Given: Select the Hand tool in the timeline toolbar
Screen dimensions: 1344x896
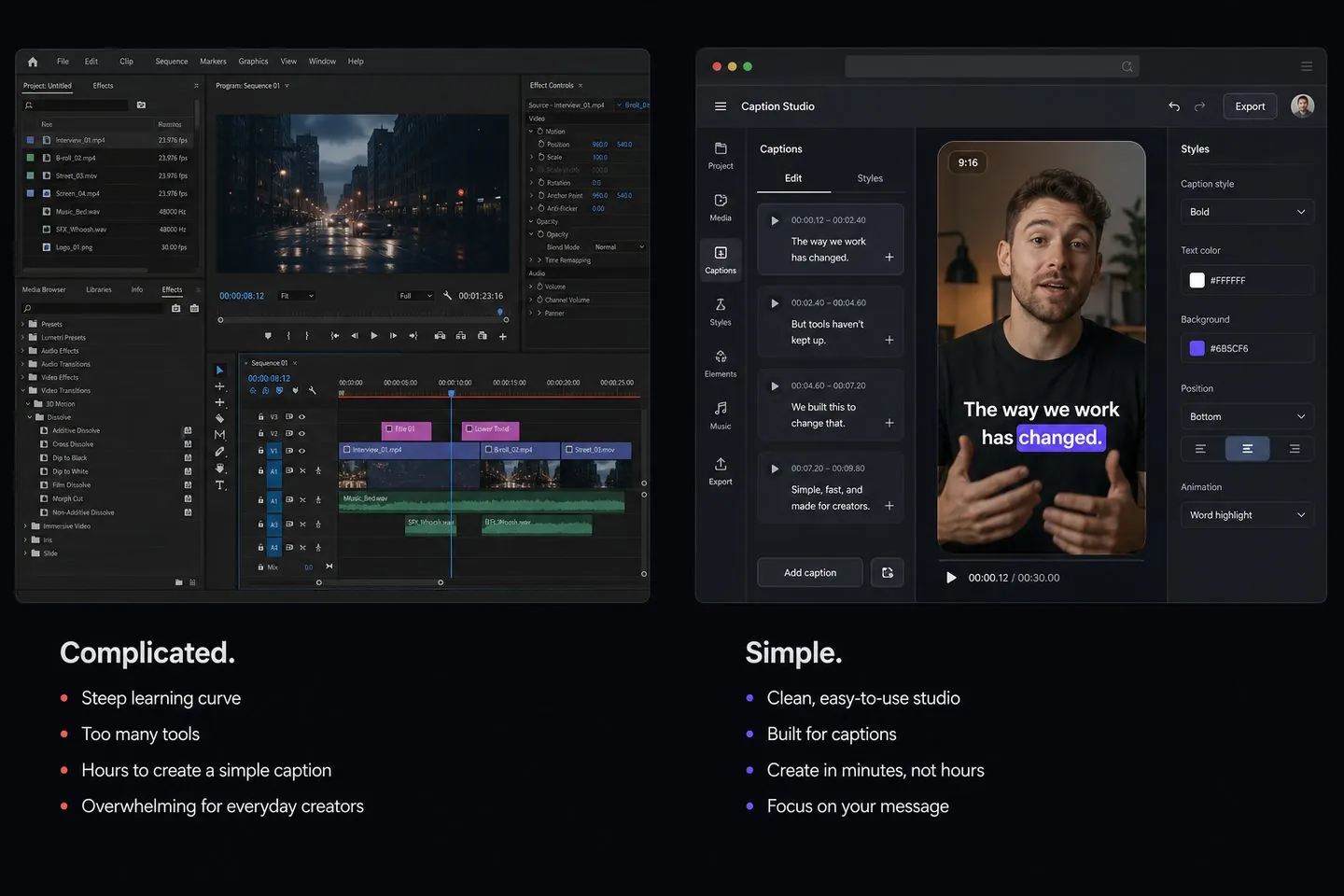Looking at the screenshot, I should pyautogui.click(x=220, y=469).
